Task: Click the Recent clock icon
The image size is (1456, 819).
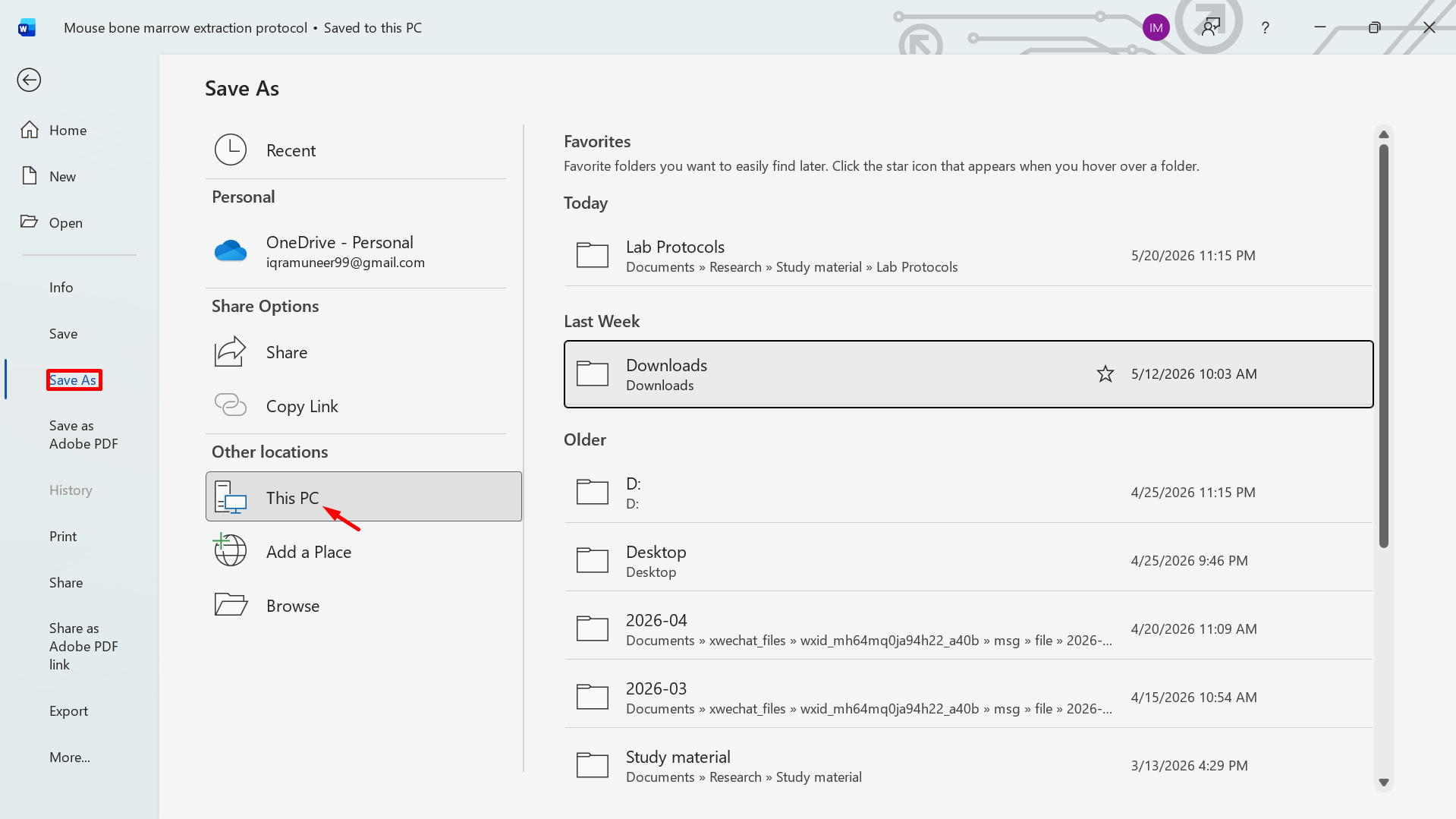Action: pyautogui.click(x=231, y=150)
